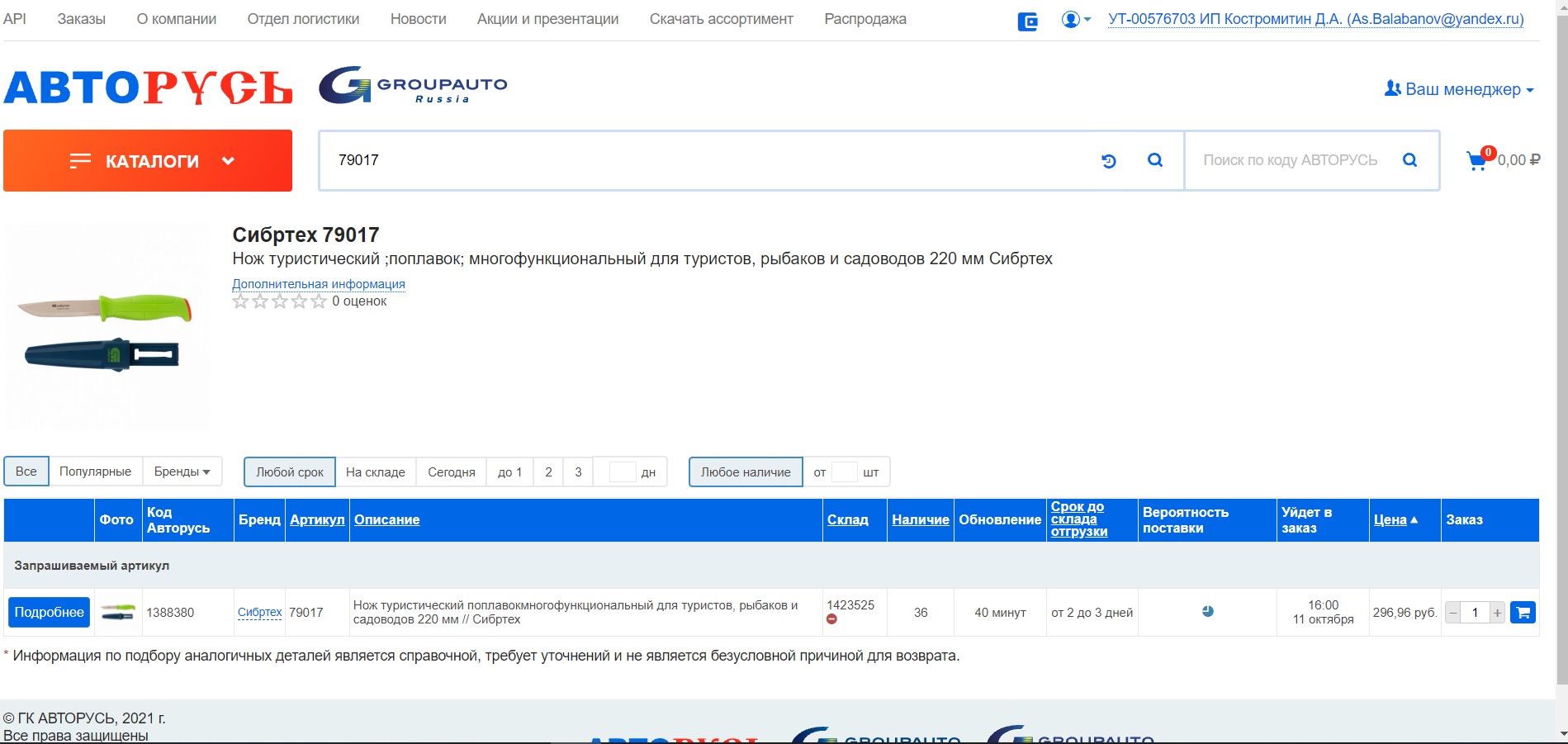Viewport: 1568px width, 744px height.
Task: Click the АВТОРУСЬ logo
Action: coord(148,88)
